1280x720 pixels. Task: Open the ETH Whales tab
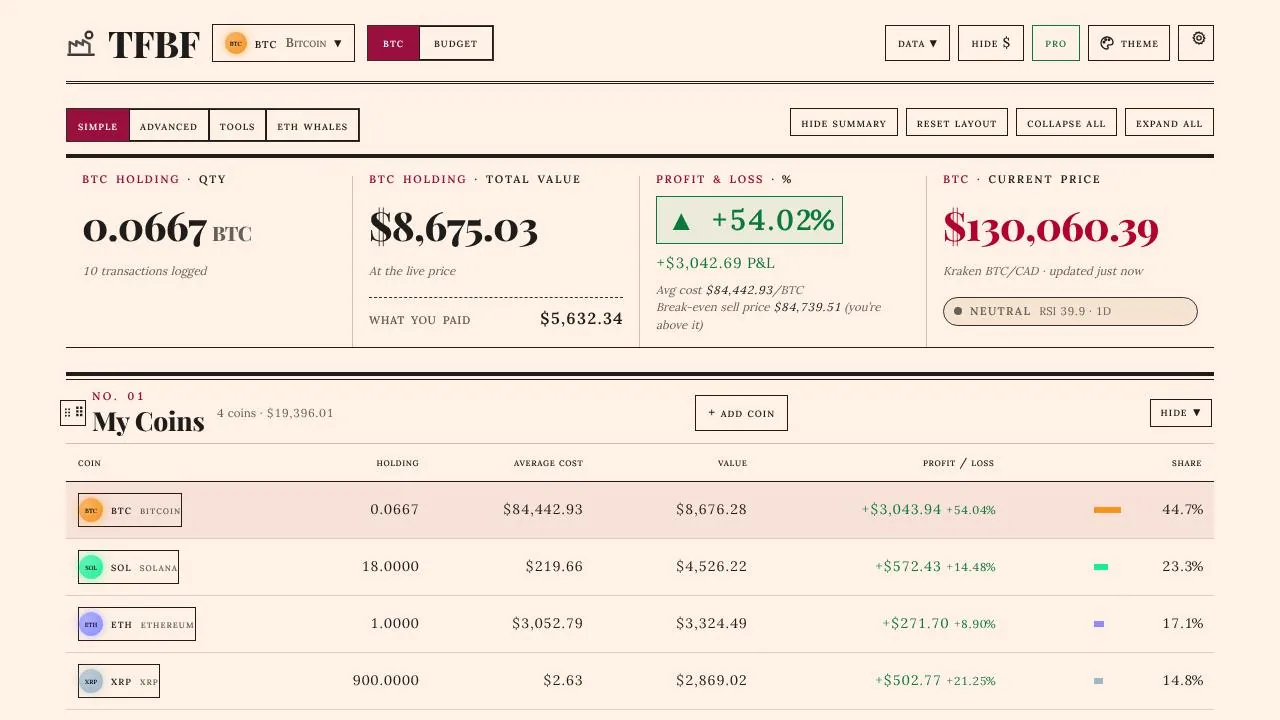click(312, 126)
